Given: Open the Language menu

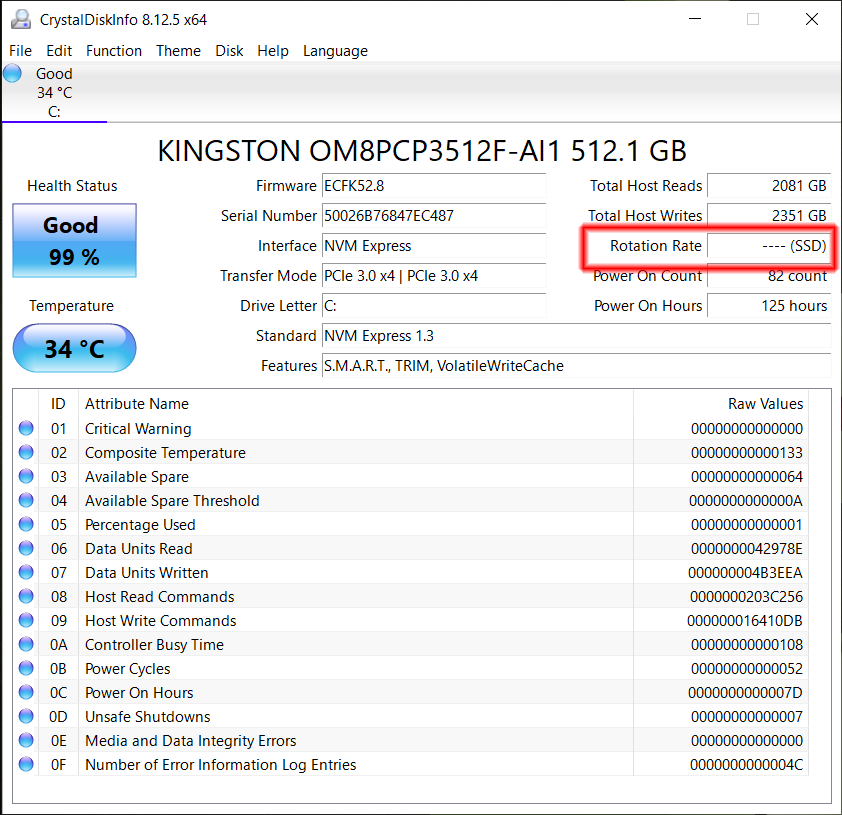Looking at the screenshot, I should pyautogui.click(x=335, y=51).
